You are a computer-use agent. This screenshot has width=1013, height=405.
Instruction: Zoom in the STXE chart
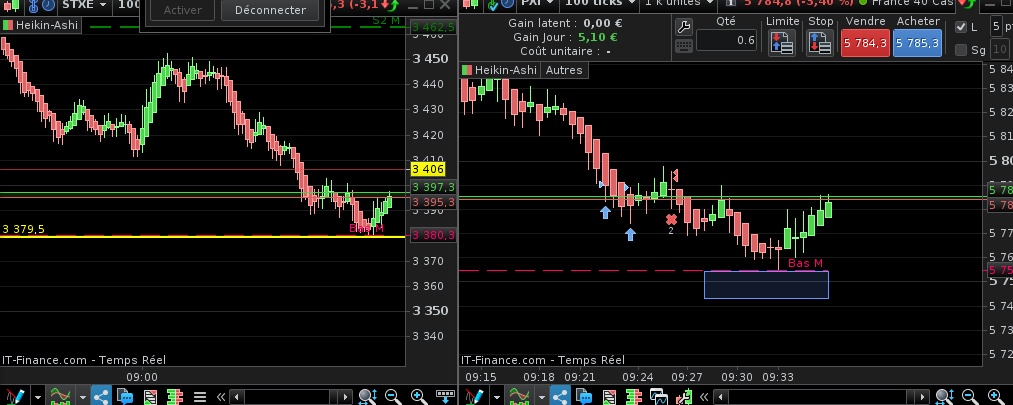click(x=417, y=396)
